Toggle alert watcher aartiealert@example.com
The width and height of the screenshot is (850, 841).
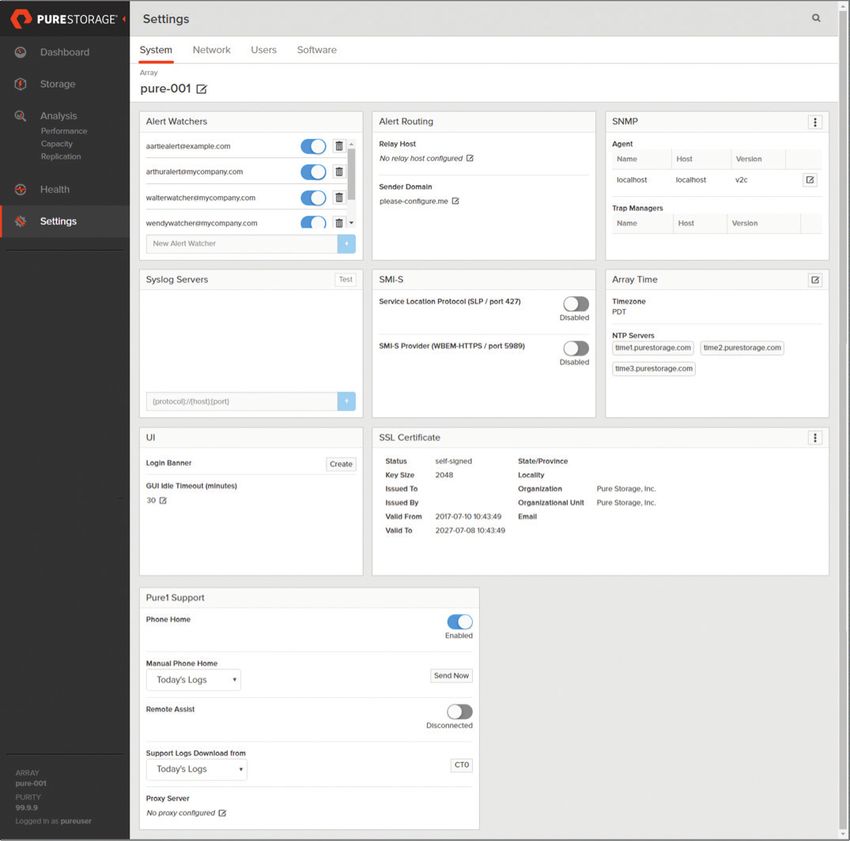[313, 146]
